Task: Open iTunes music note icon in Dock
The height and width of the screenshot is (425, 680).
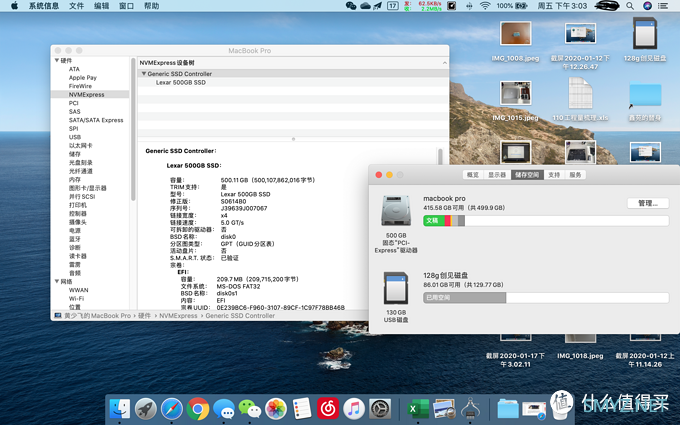Action: point(354,409)
